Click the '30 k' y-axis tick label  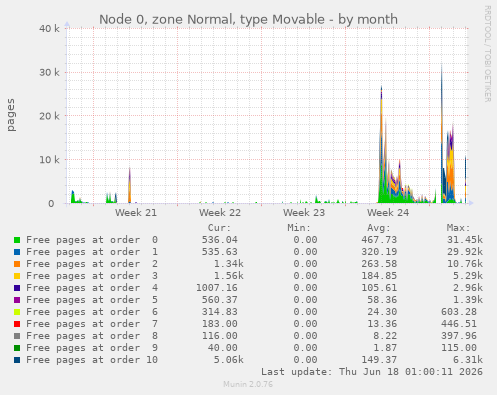click(x=49, y=72)
